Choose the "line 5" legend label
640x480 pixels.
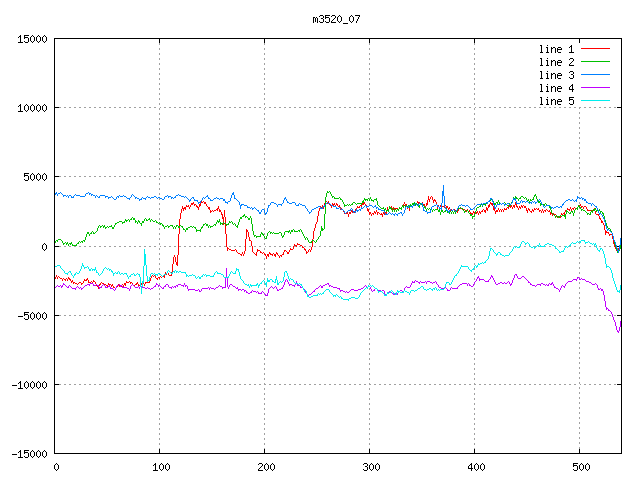coord(556,101)
